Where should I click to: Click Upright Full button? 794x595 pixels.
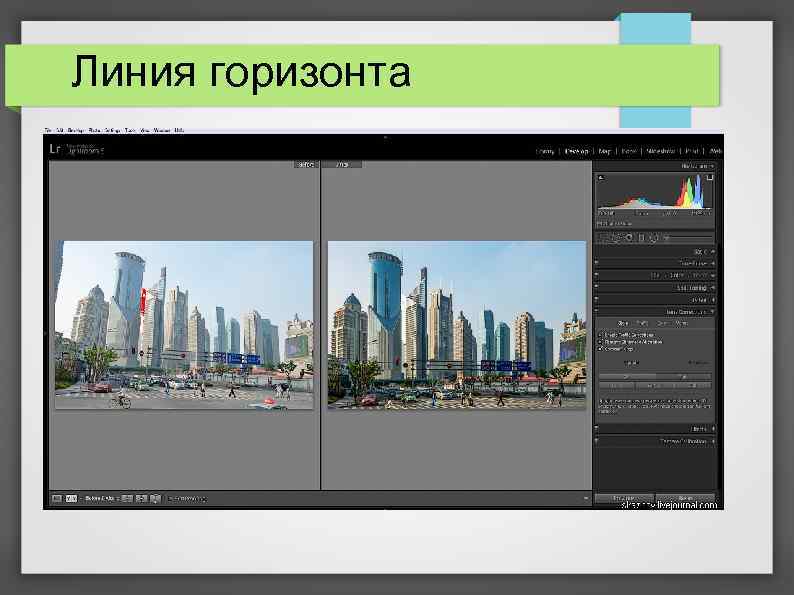(694, 386)
